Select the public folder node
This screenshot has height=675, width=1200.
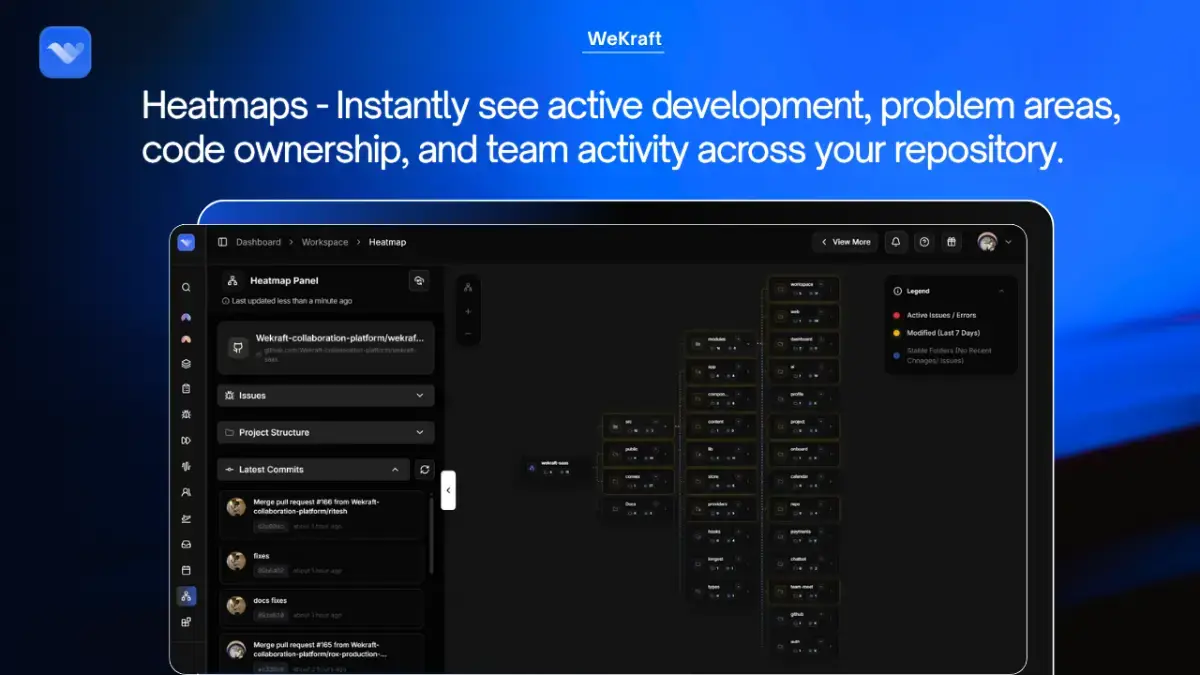[x=638, y=454]
